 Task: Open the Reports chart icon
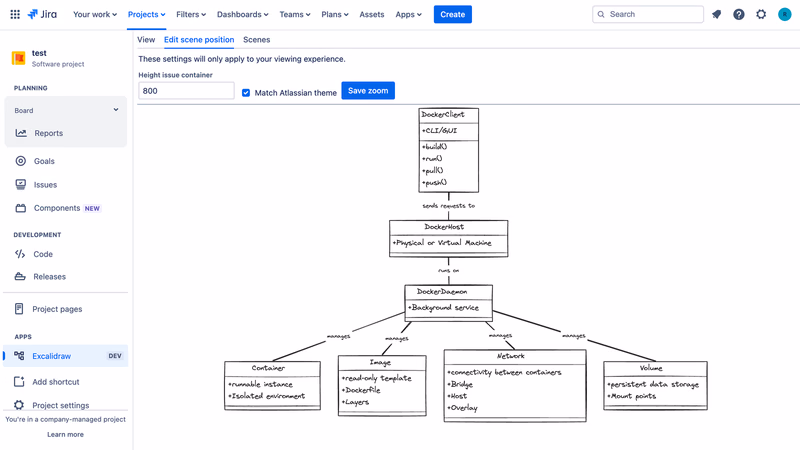[21, 133]
